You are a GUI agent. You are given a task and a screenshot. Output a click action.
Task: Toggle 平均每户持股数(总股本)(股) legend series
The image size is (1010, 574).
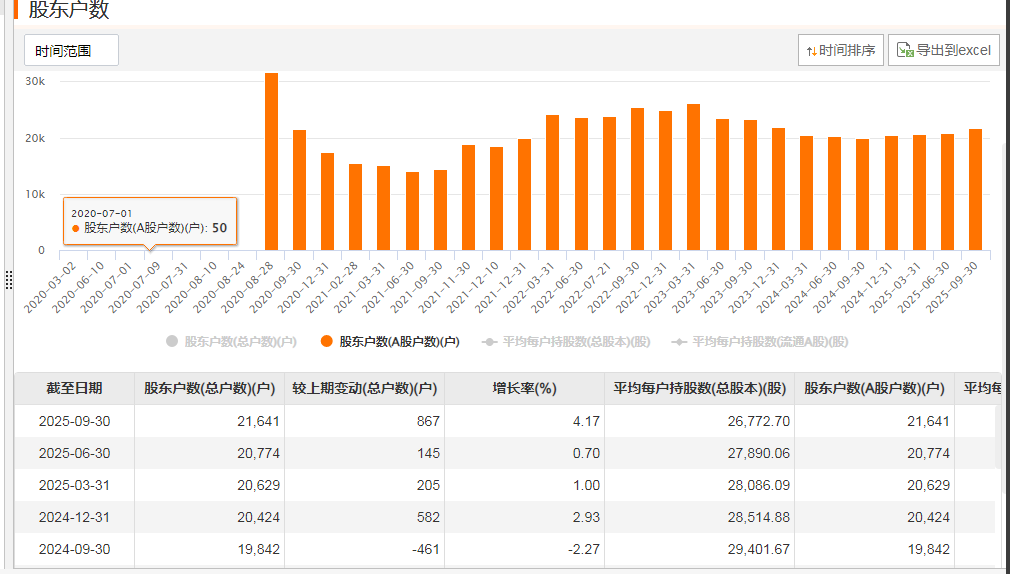pyautogui.click(x=566, y=341)
